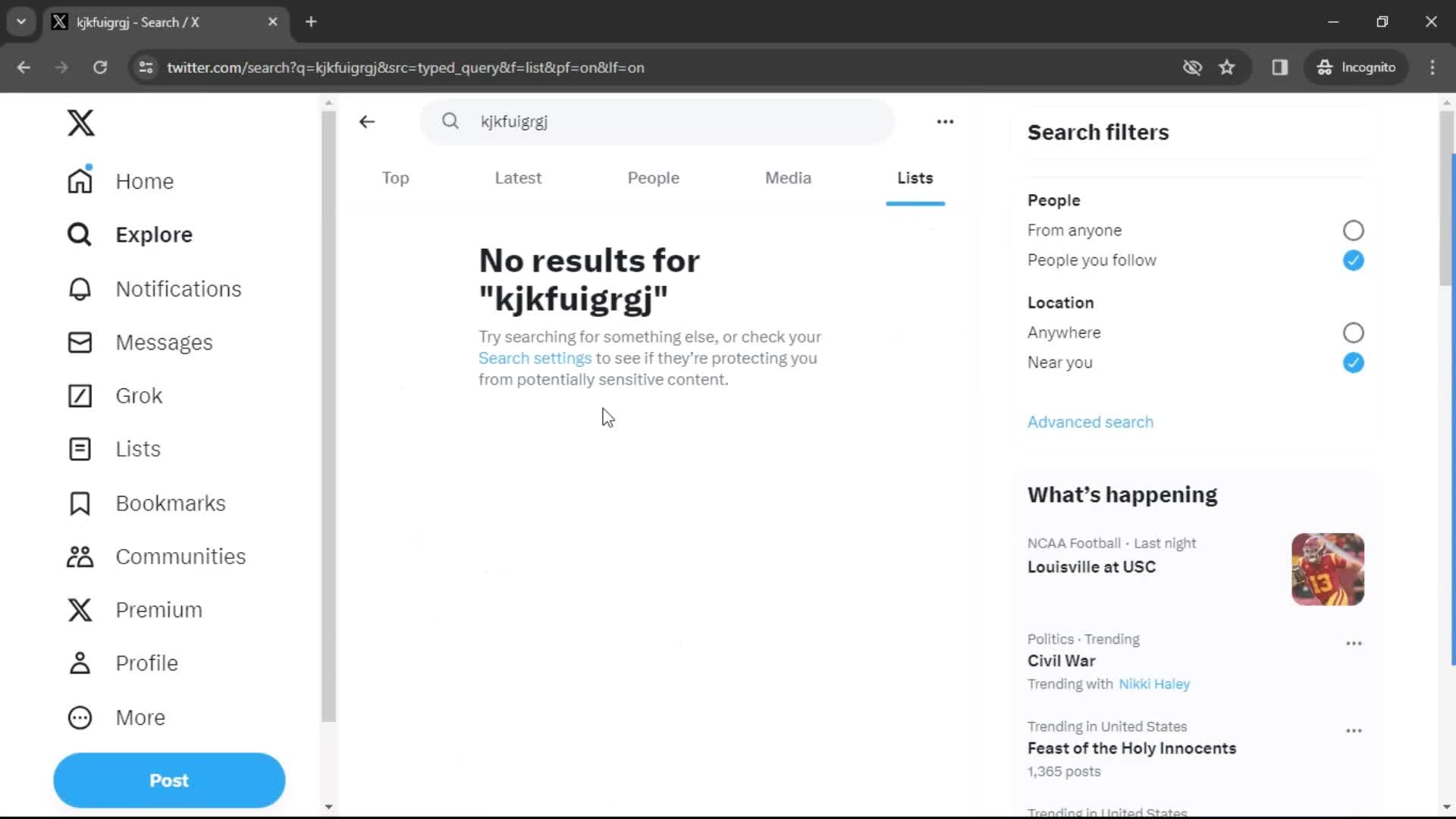Enable the 'From anyone' radio button
1456x819 pixels.
(1354, 230)
